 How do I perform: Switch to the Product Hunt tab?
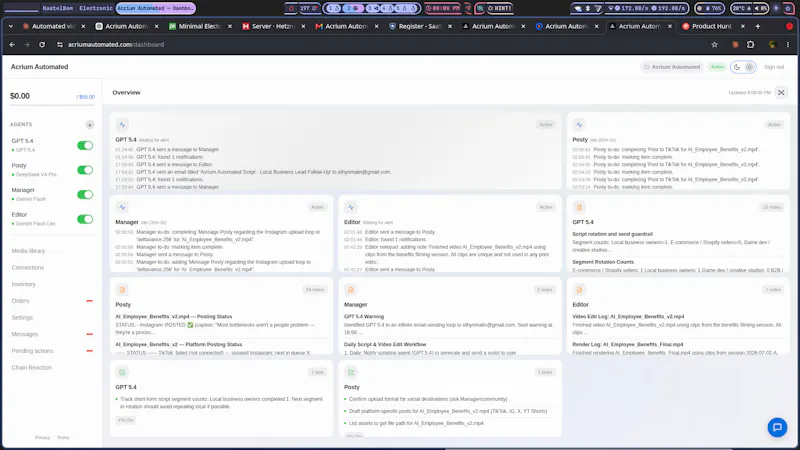[712, 26]
